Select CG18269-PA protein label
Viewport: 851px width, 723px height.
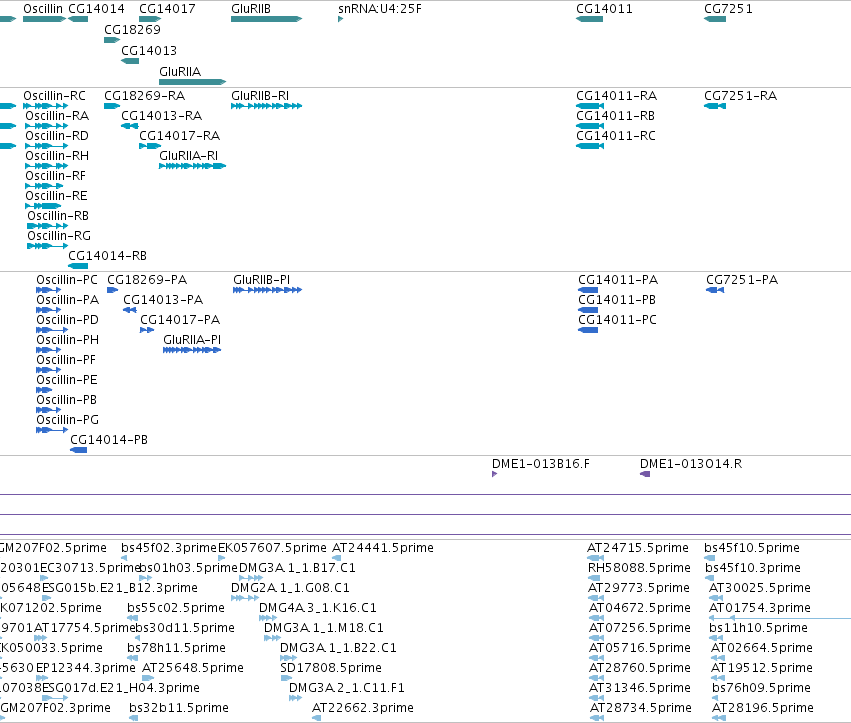(x=147, y=280)
